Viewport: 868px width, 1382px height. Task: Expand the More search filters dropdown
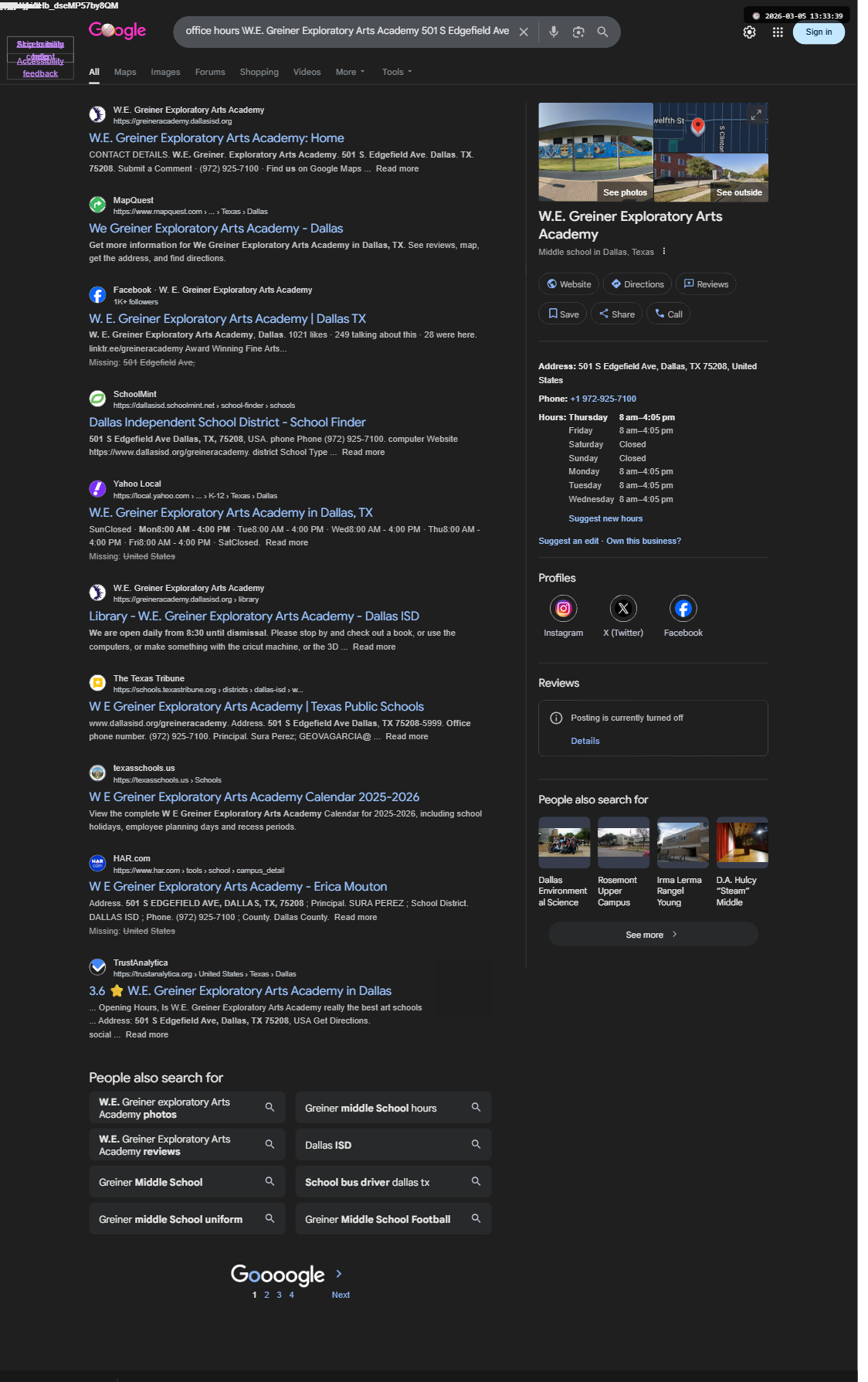tap(350, 72)
